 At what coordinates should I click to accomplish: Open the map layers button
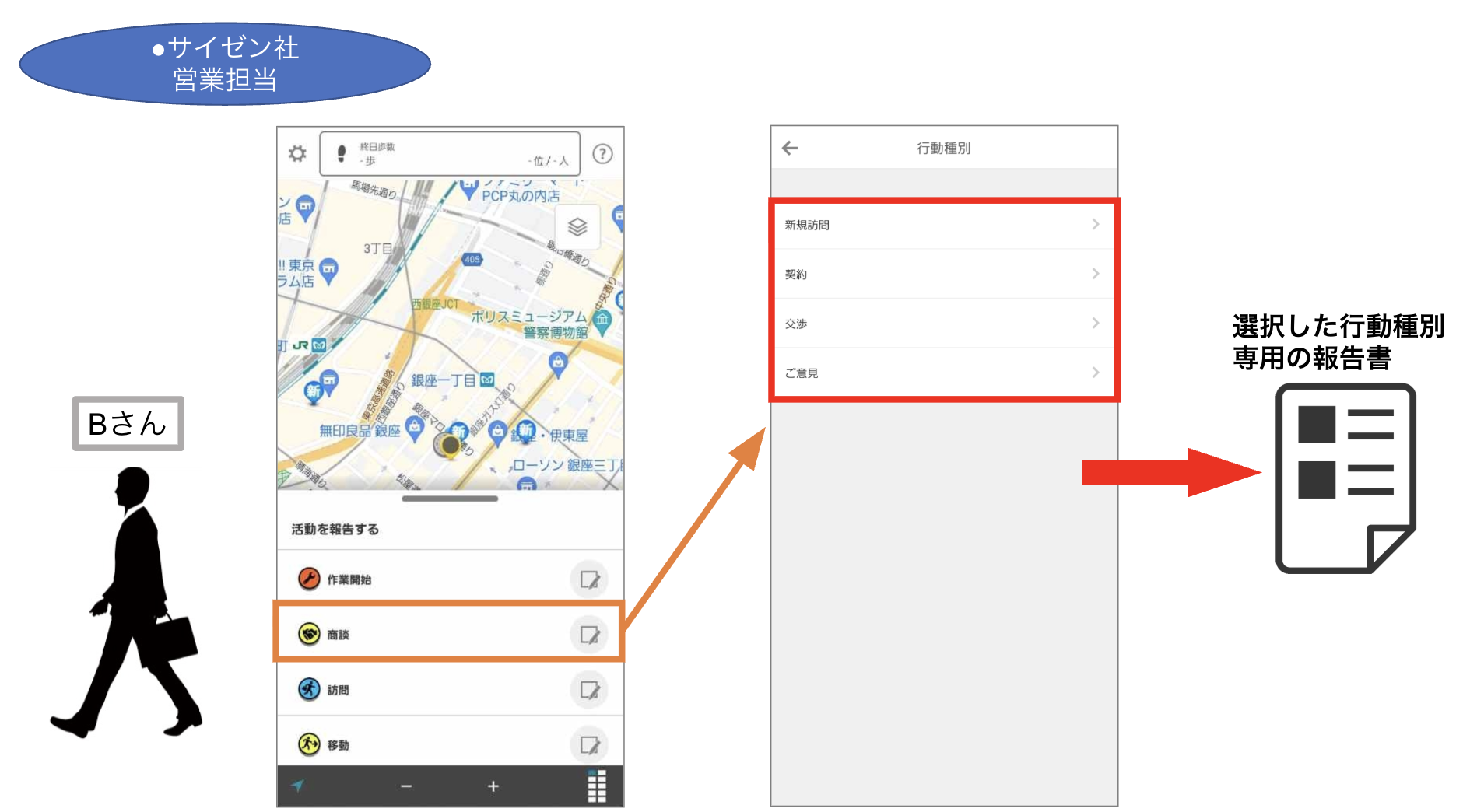click(577, 227)
